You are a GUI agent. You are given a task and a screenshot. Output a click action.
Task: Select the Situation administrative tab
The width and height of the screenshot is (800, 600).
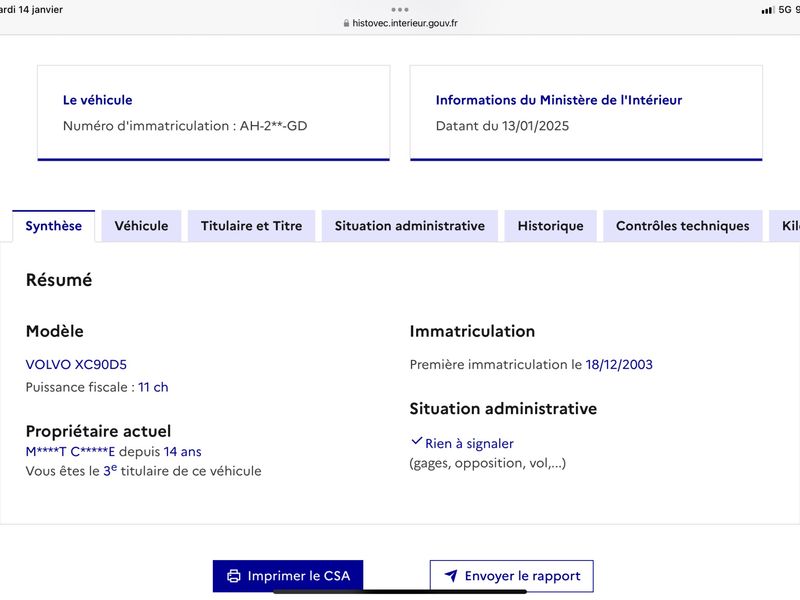click(x=410, y=226)
